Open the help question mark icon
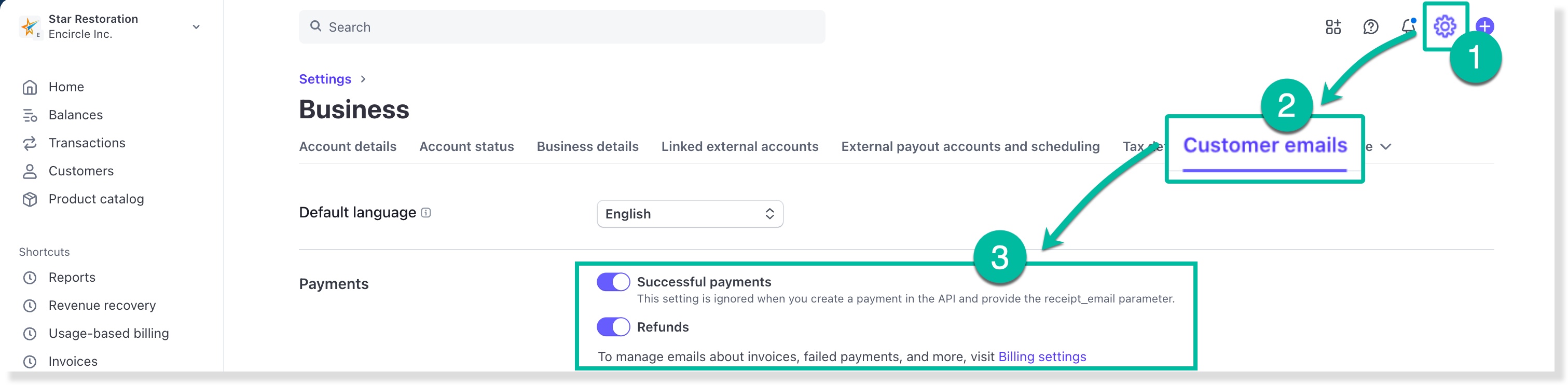 pos(1370,27)
